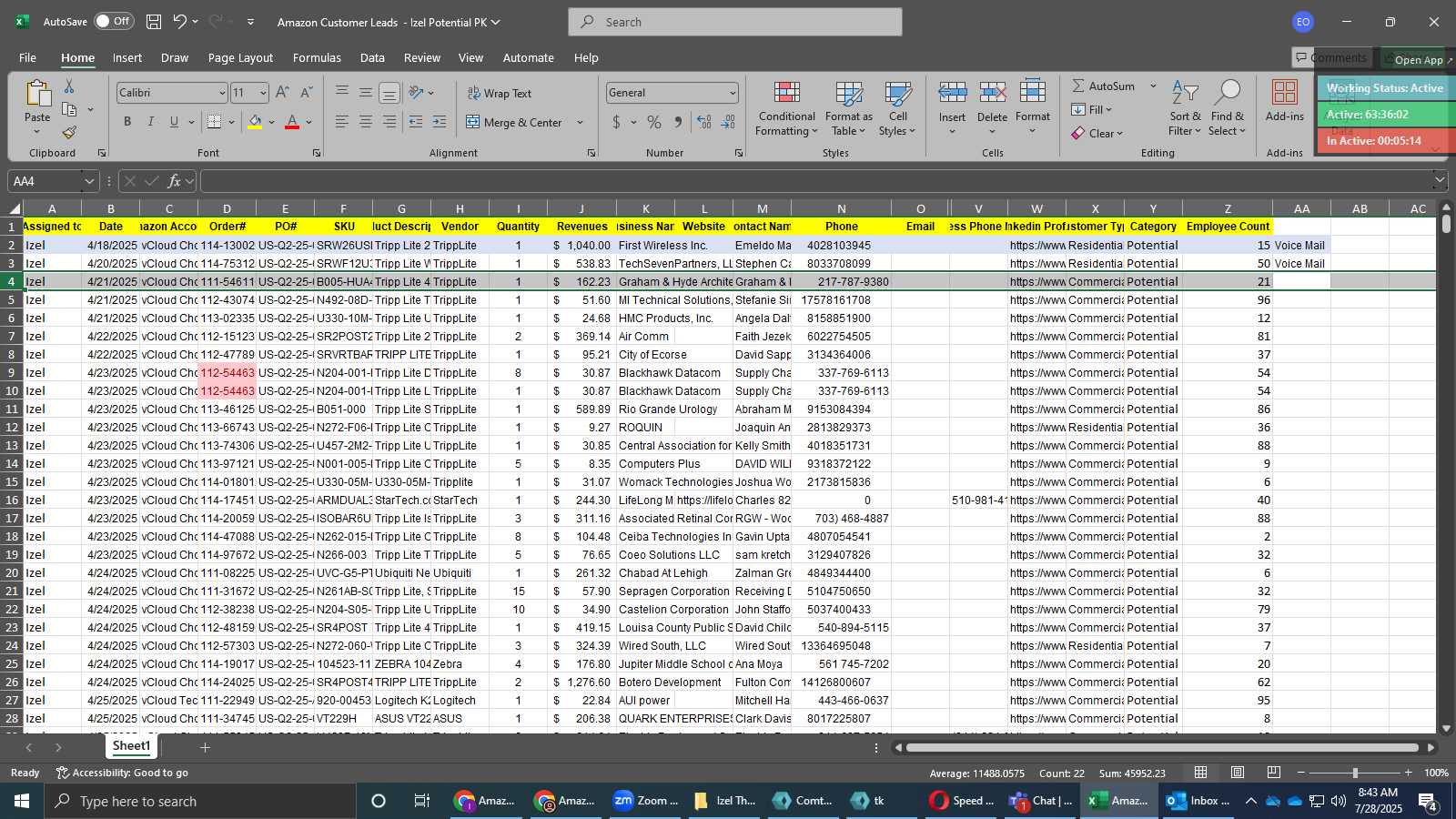Switch to the Formulas tab
The height and width of the screenshot is (819, 1456).
point(317,57)
